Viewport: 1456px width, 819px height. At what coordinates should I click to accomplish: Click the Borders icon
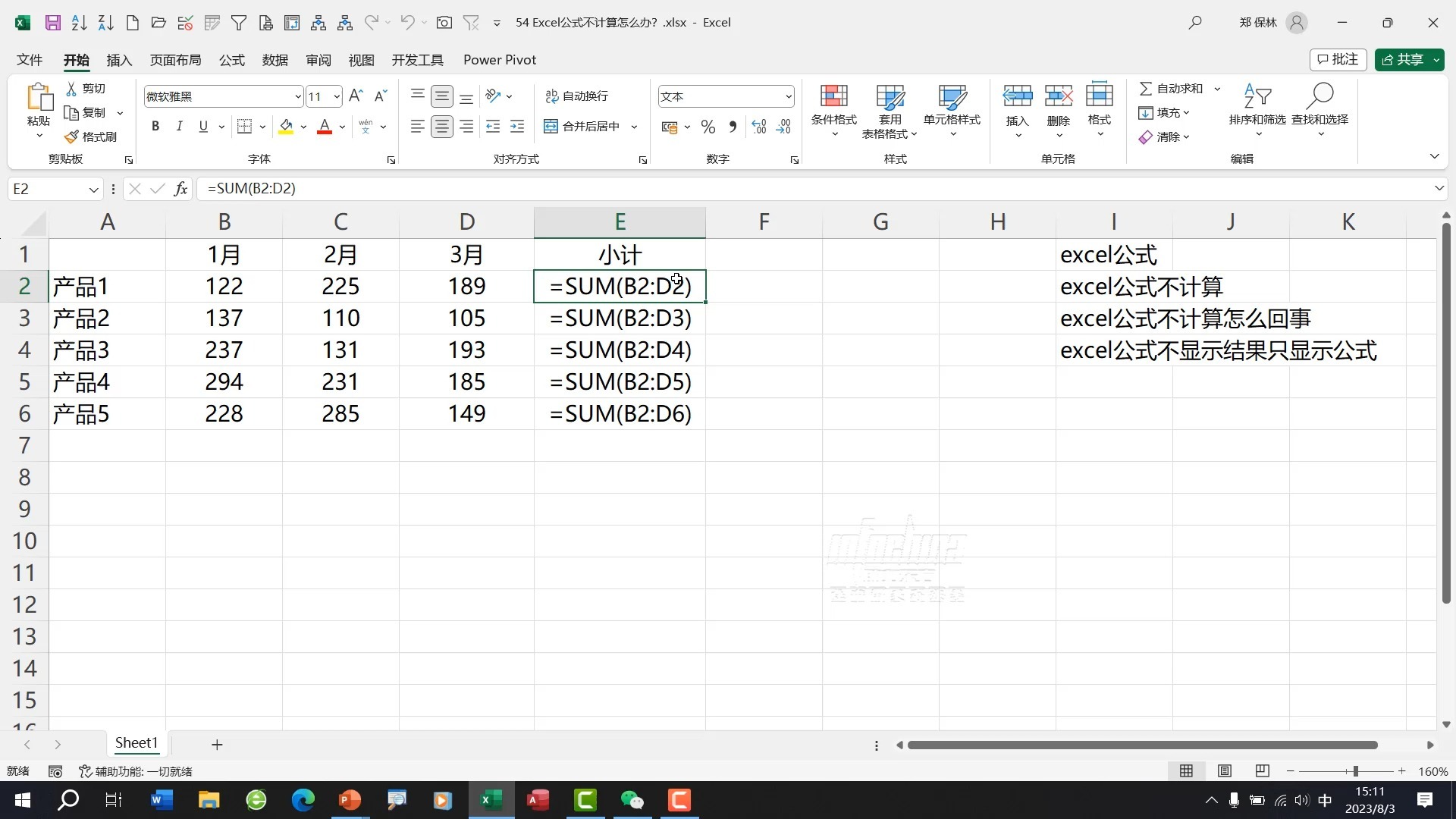coord(244,127)
